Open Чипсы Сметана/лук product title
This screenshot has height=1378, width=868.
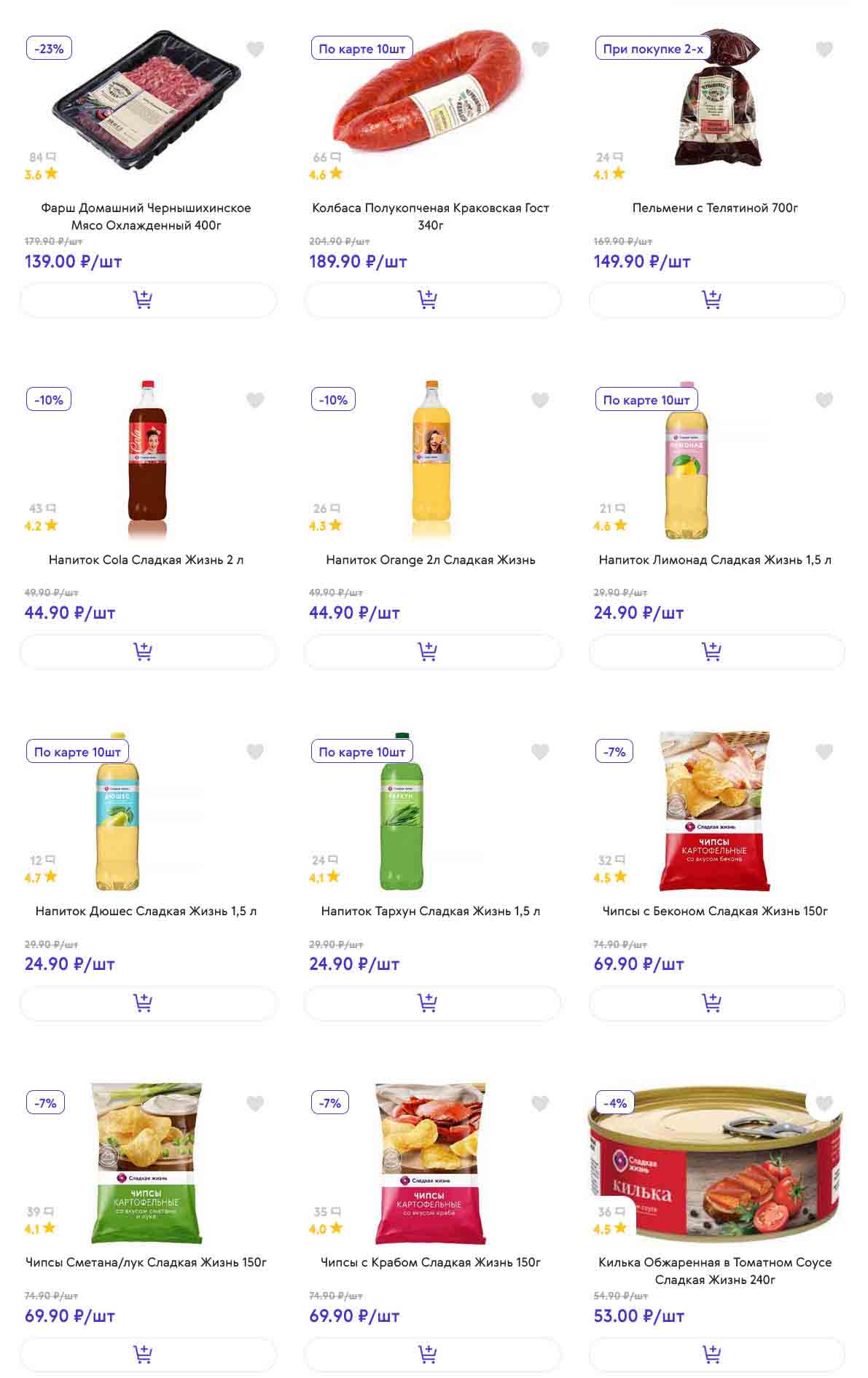click(146, 1262)
